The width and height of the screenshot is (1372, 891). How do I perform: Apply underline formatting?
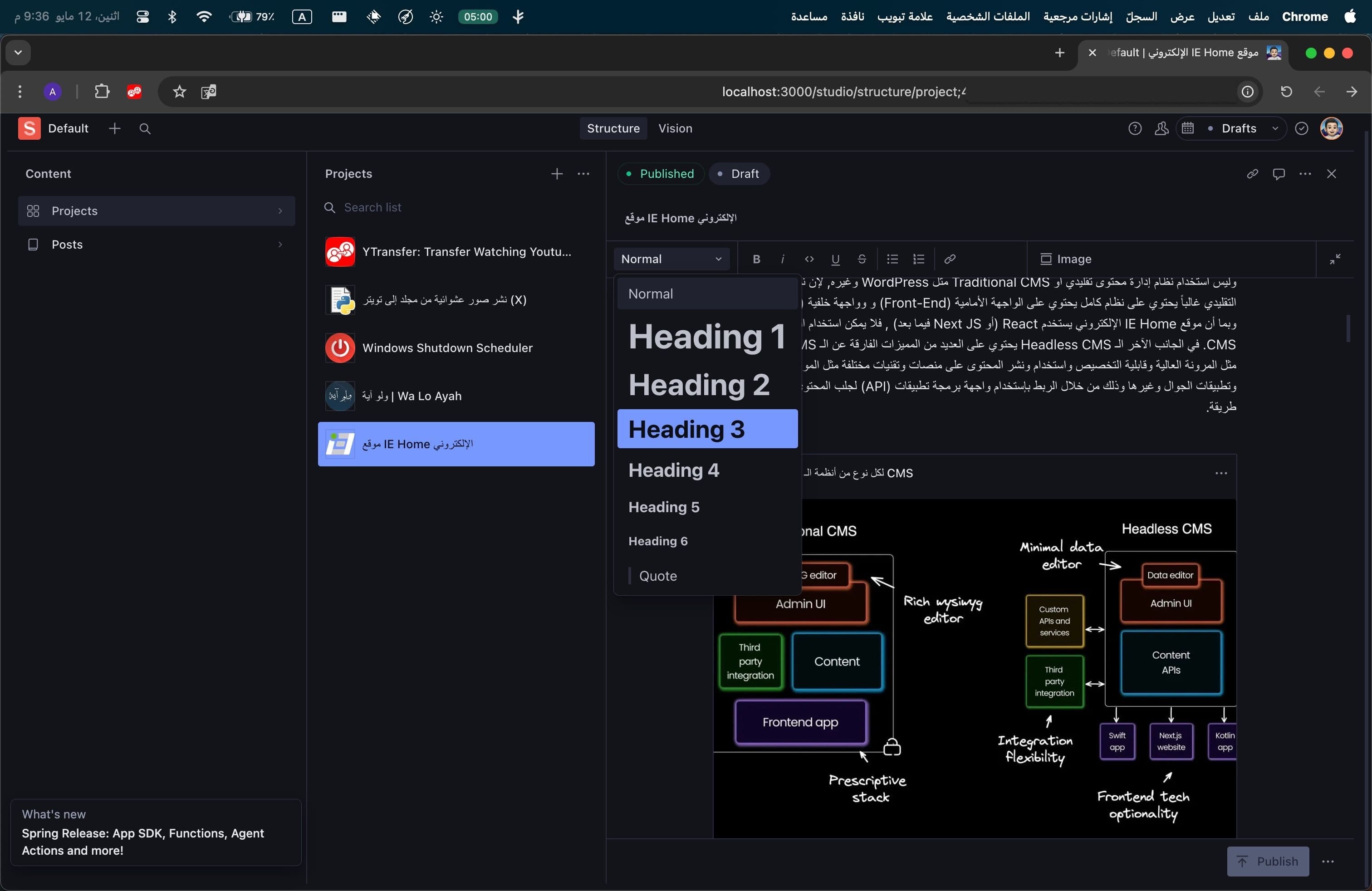click(x=835, y=259)
